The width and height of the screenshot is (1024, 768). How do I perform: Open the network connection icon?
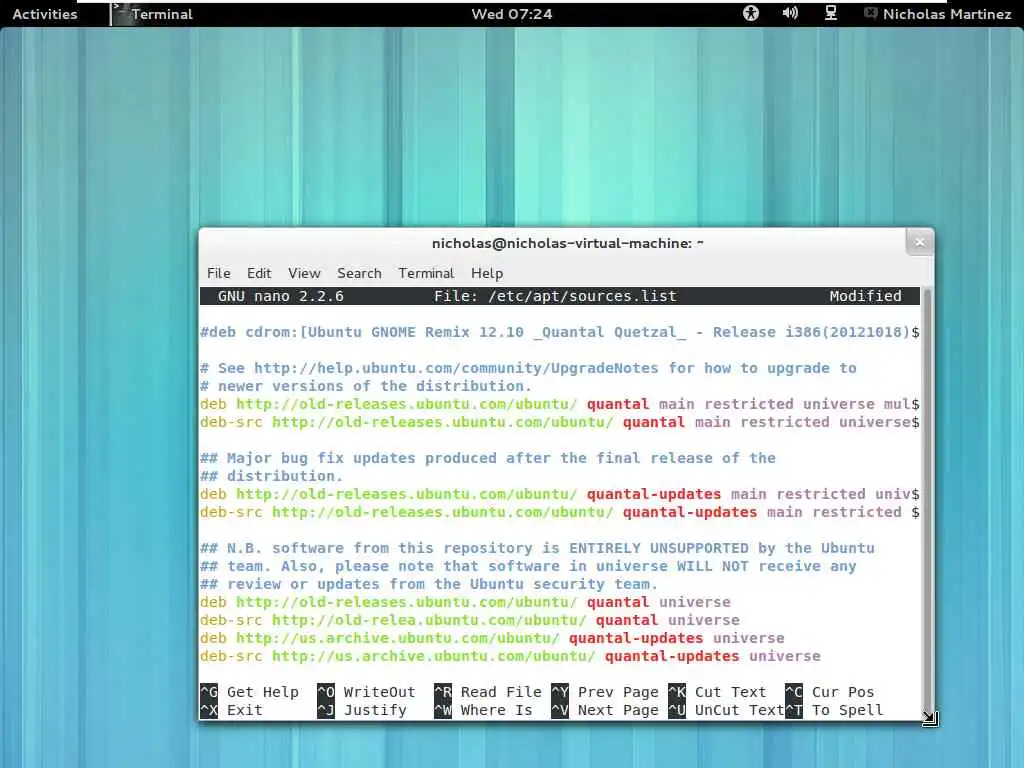(831, 13)
